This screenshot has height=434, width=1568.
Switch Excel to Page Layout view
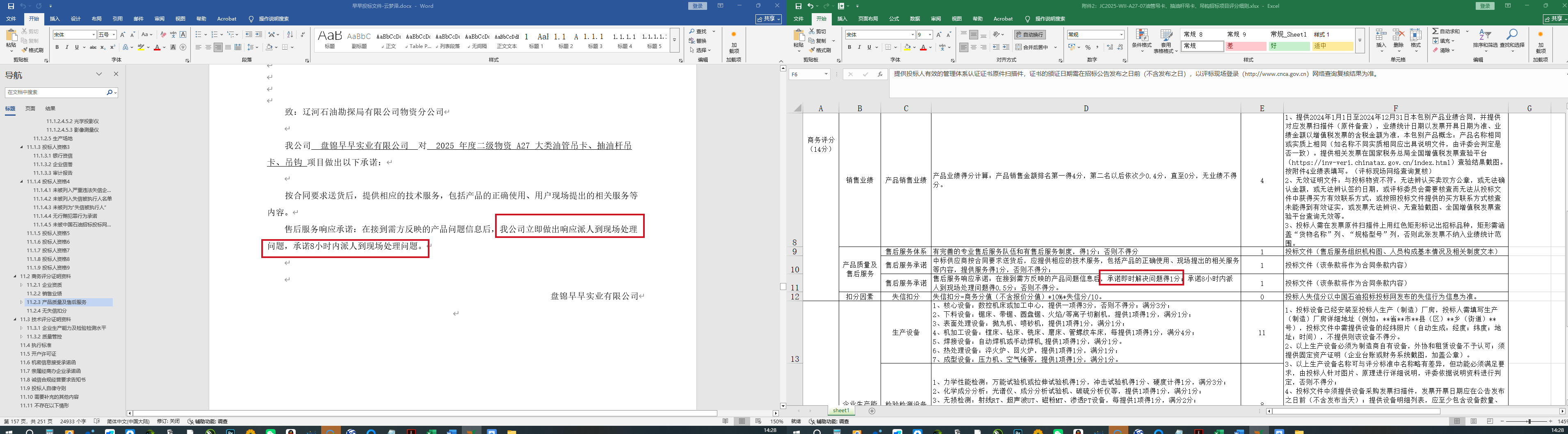tap(1473, 421)
